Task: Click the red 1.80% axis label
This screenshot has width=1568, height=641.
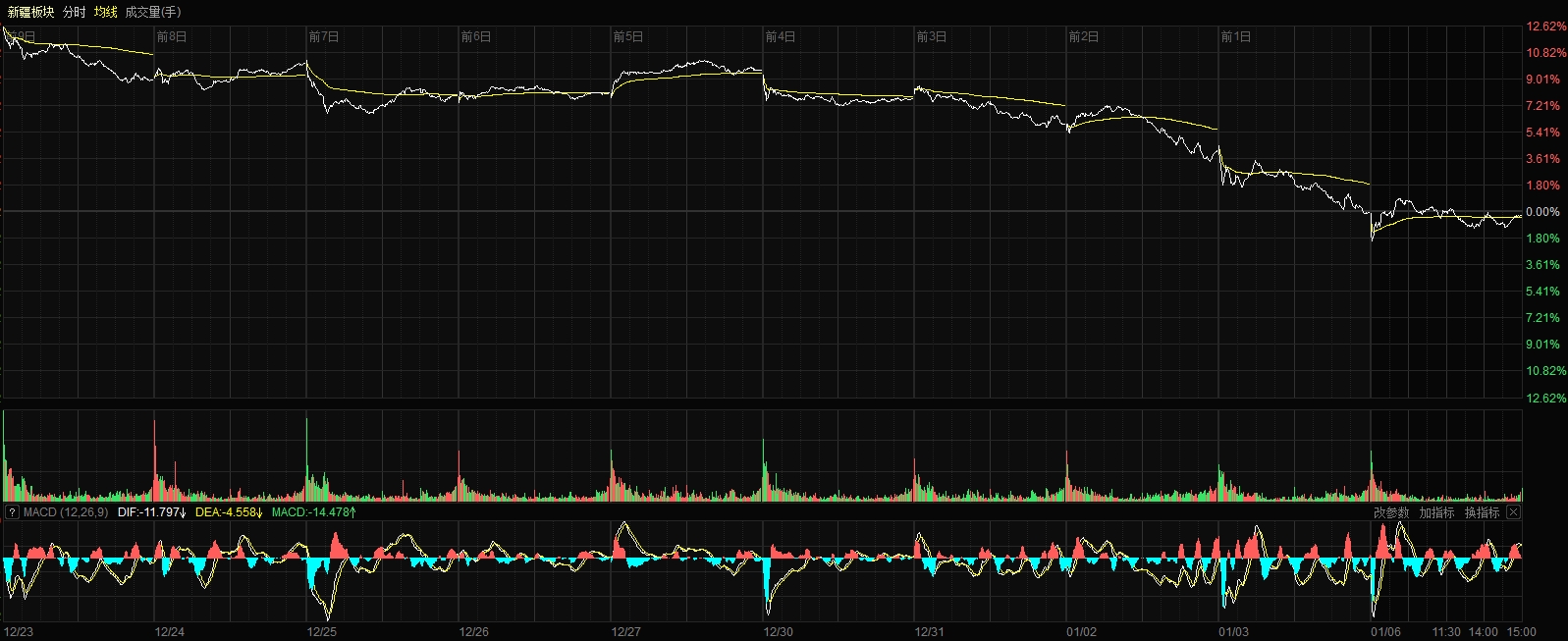Action: pyautogui.click(x=1542, y=185)
